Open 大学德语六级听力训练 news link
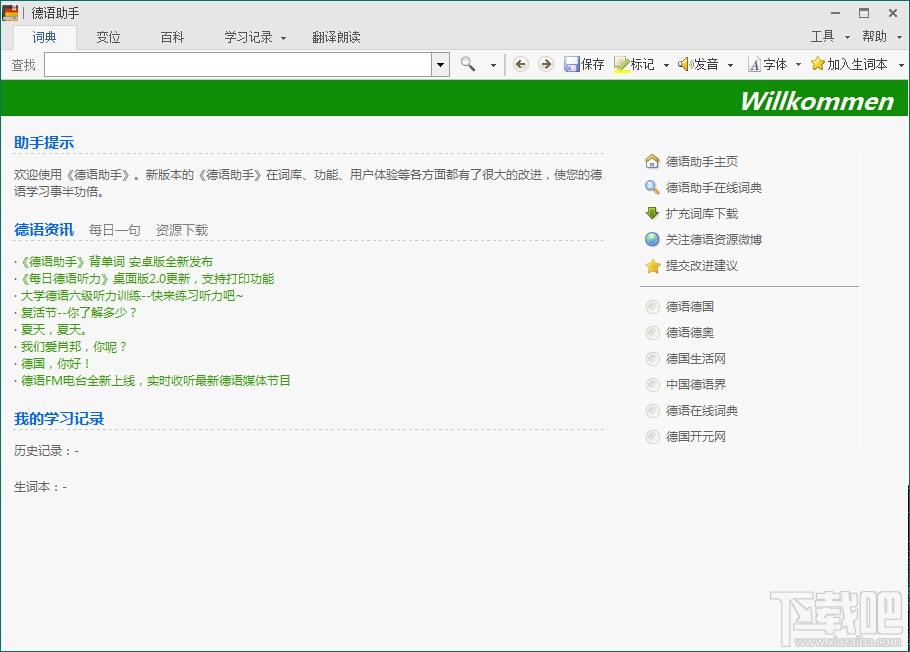Viewport: 910px width, 652px height. [x=132, y=296]
